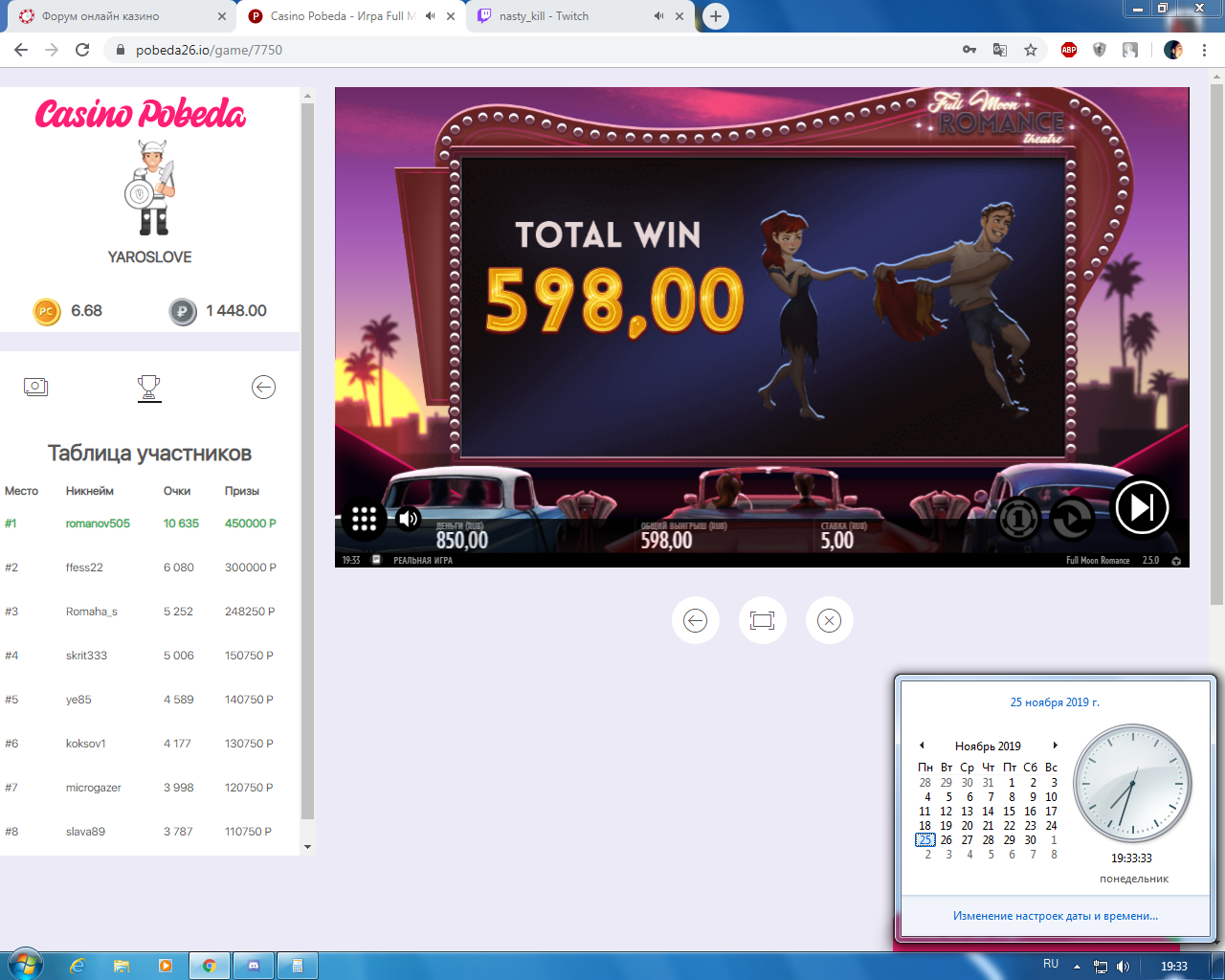Image resolution: width=1225 pixels, height=980 pixels.
Task: Select player ffess22 in the table
Action: pos(84,568)
